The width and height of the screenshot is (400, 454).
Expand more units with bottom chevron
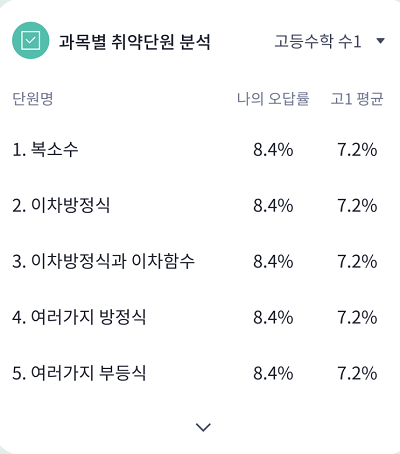click(203, 427)
